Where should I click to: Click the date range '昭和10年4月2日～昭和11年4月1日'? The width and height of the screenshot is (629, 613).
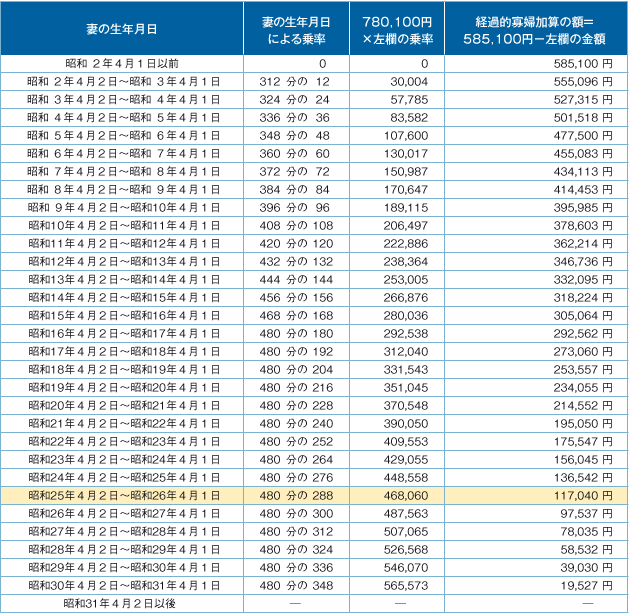(x=124, y=226)
